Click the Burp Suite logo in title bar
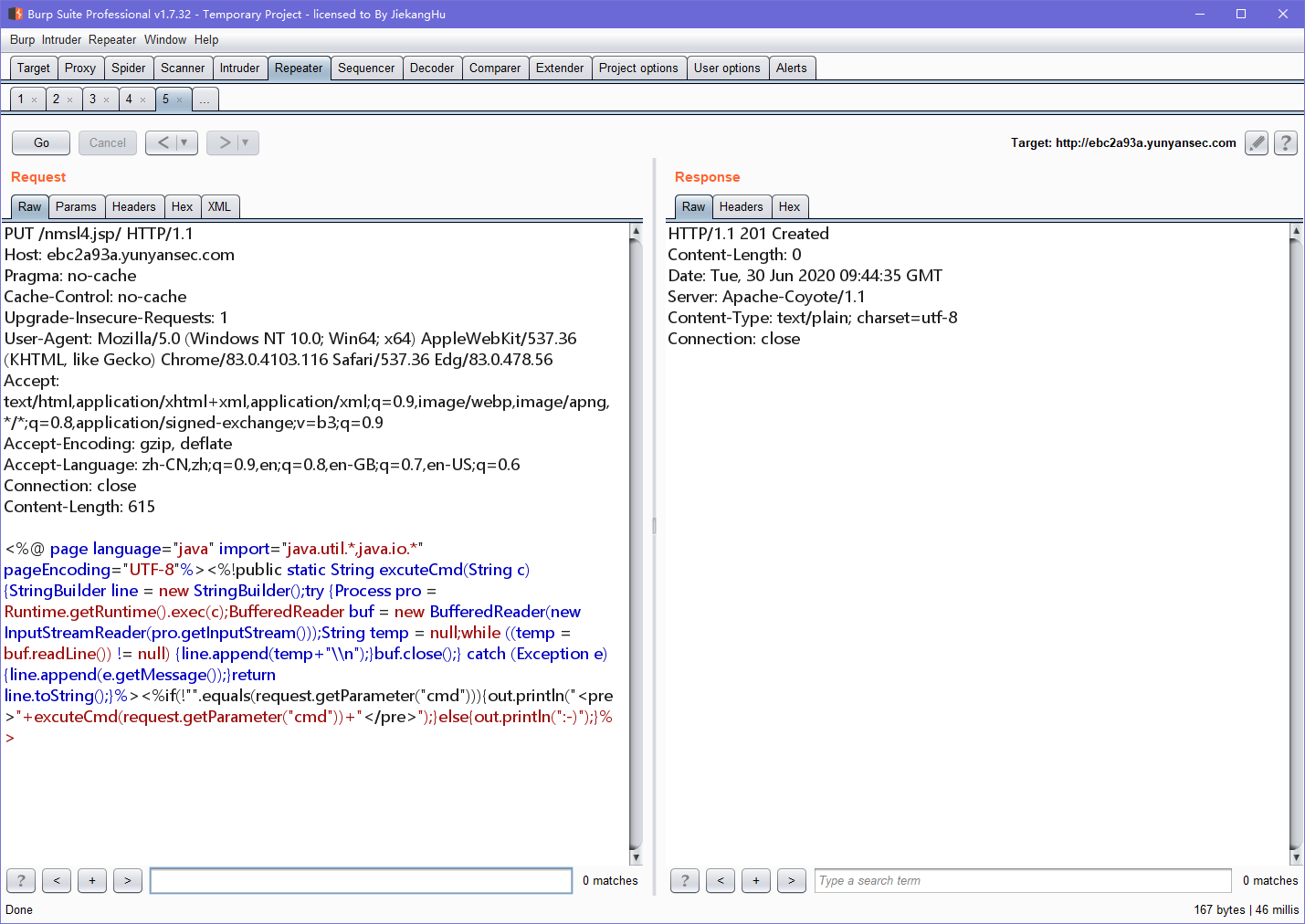Image resolution: width=1305 pixels, height=924 pixels. (x=16, y=14)
